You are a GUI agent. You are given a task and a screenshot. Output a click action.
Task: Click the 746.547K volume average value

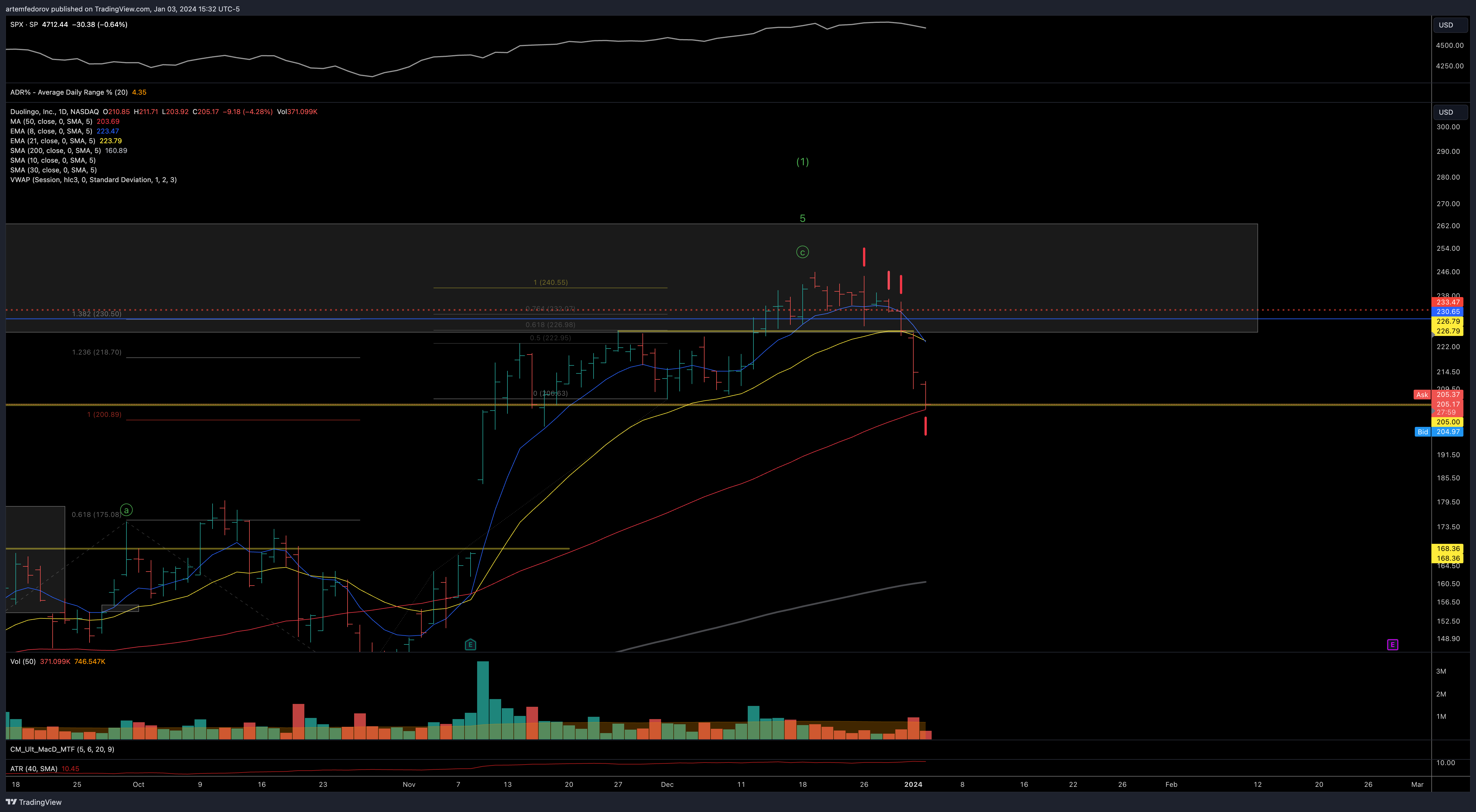(90, 661)
